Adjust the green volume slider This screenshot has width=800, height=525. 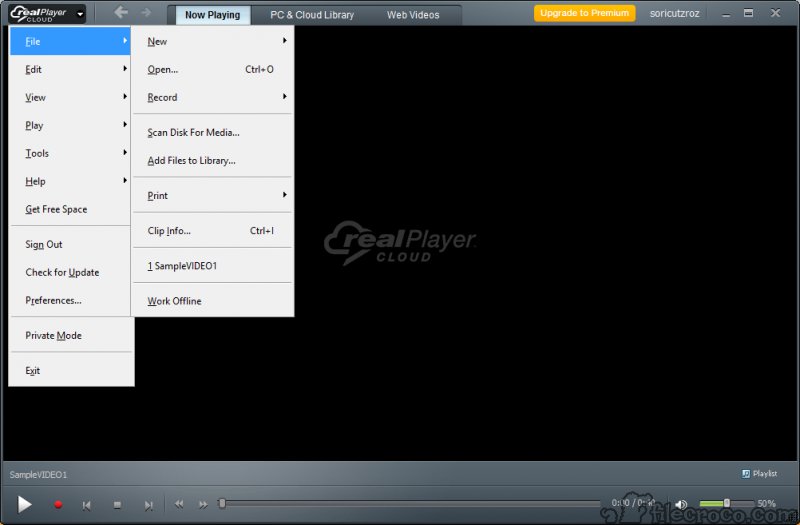tap(727, 504)
